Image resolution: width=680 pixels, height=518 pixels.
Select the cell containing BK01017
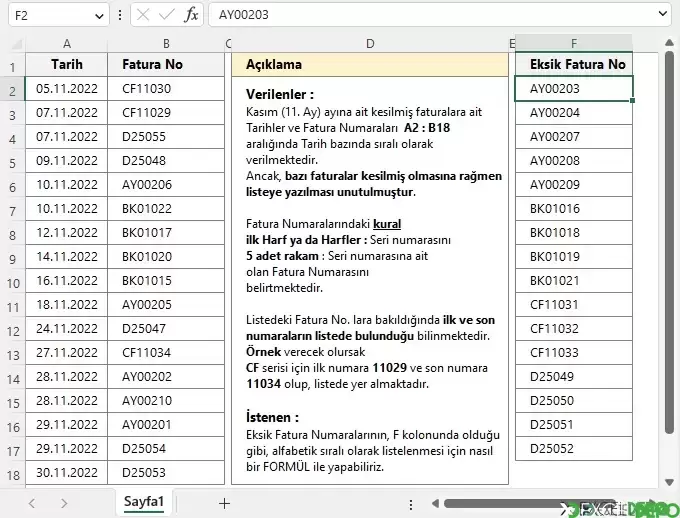click(166, 233)
